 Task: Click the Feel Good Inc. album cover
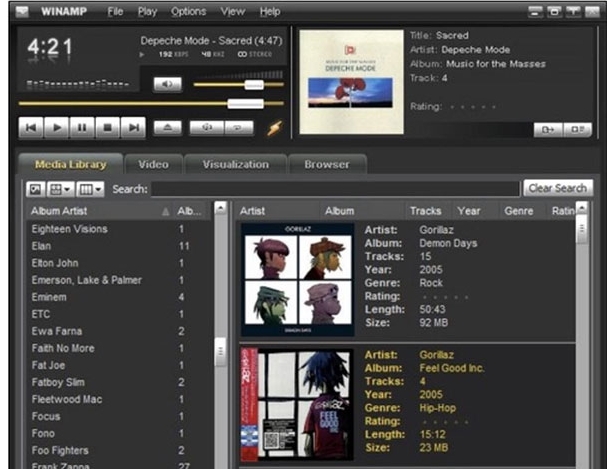[297, 405]
